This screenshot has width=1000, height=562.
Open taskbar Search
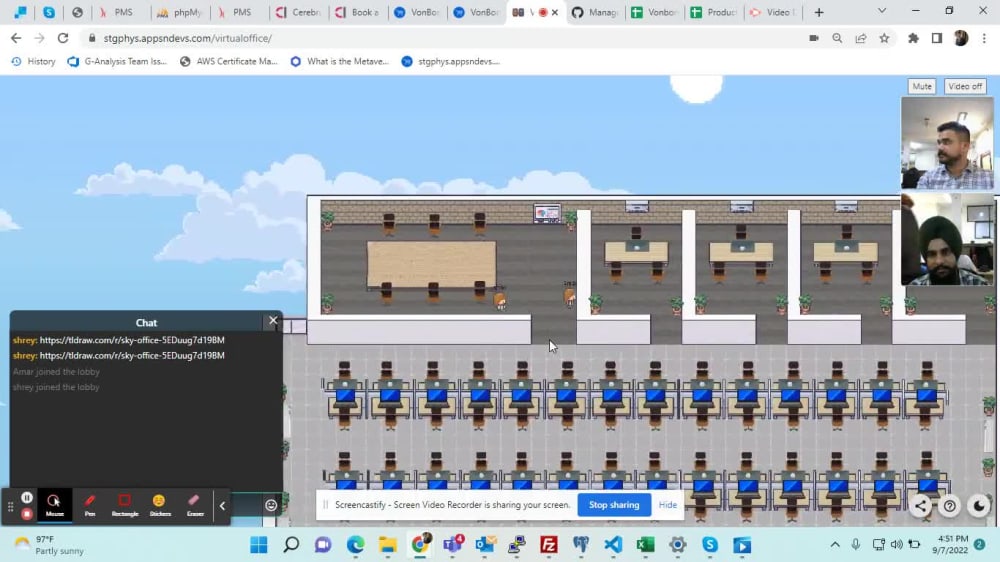pos(291,545)
